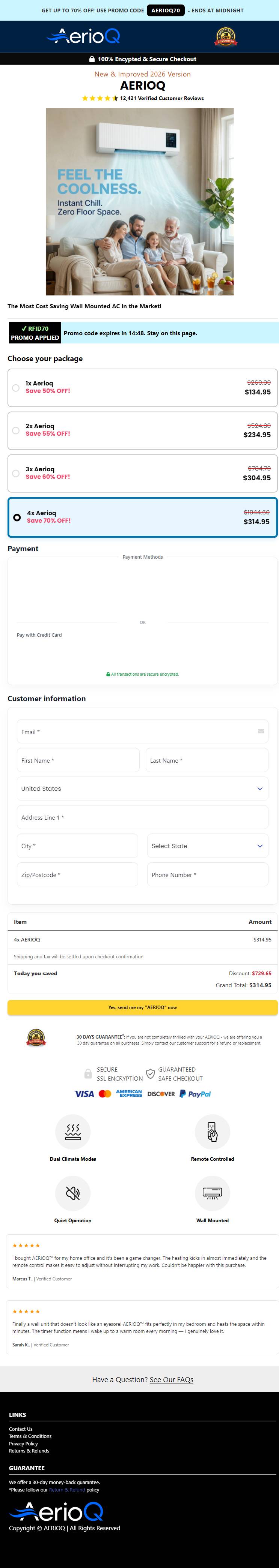Click the City input field
The image size is (279, 1568).
point(77,845)
